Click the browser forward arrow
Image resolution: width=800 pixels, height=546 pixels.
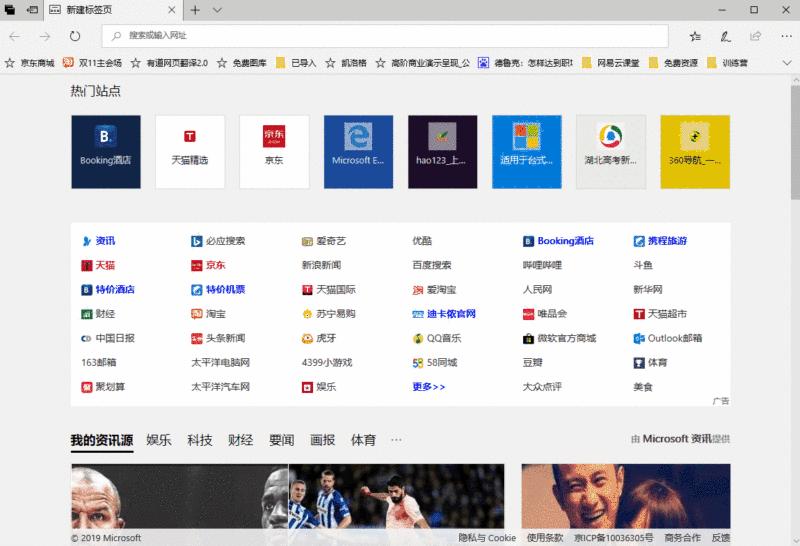tap(45, 36)
